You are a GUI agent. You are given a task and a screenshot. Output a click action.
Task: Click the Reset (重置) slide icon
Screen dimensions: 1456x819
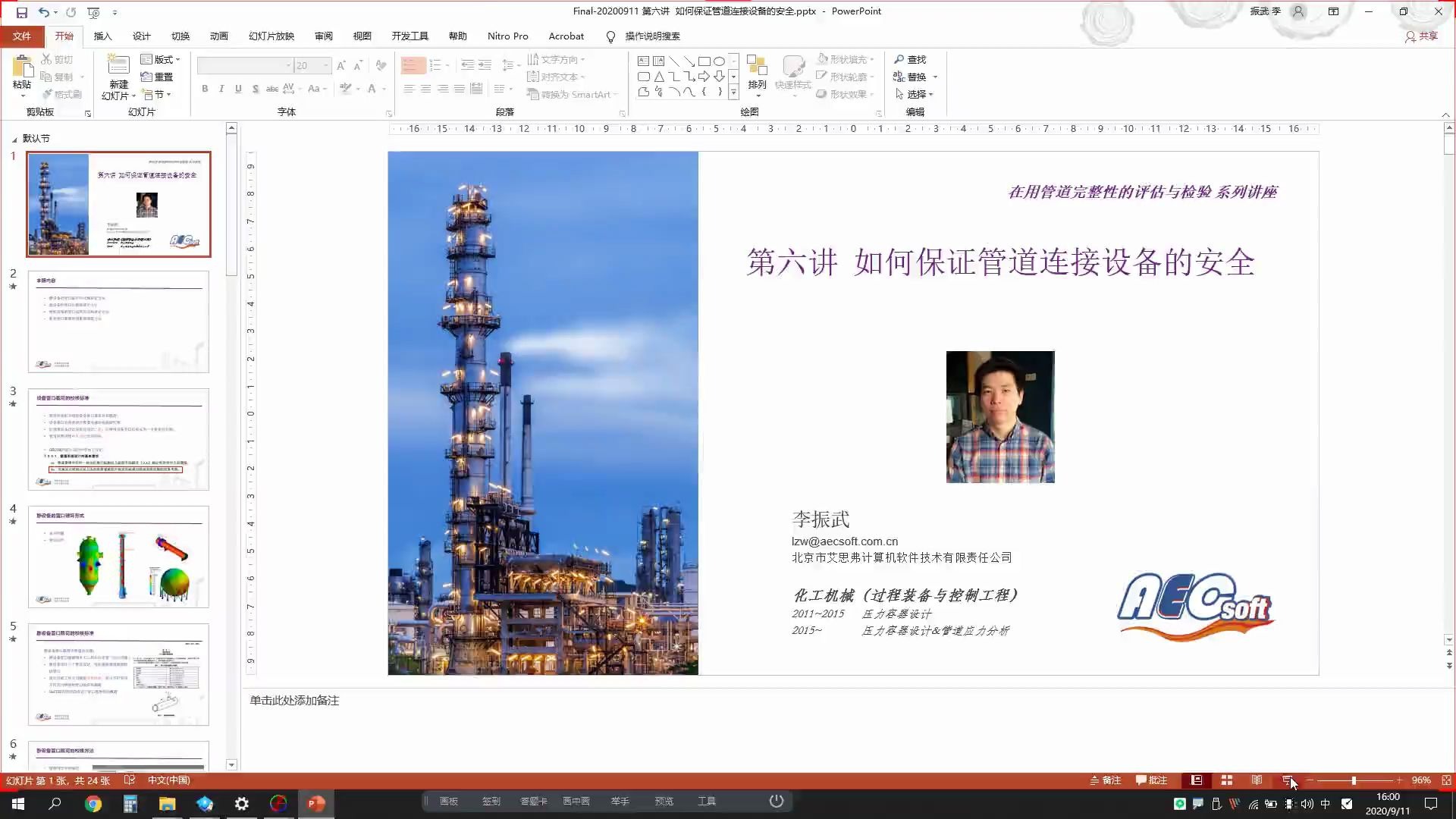coord(146,77)
